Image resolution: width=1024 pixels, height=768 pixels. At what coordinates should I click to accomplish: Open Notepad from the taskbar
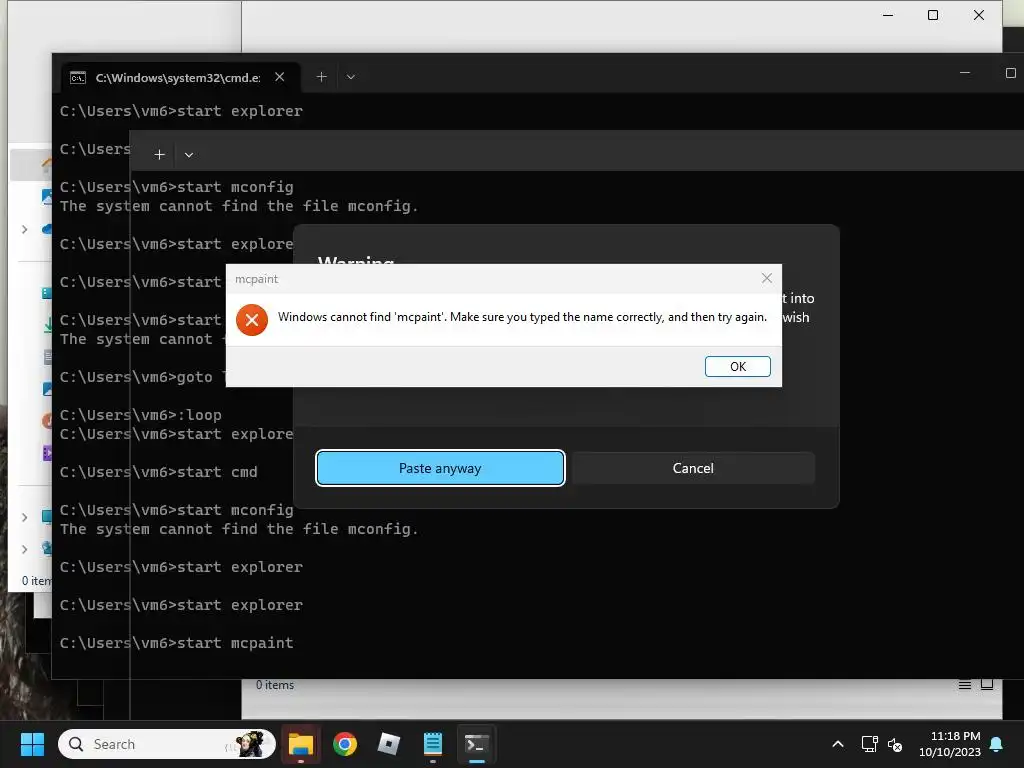432,744
